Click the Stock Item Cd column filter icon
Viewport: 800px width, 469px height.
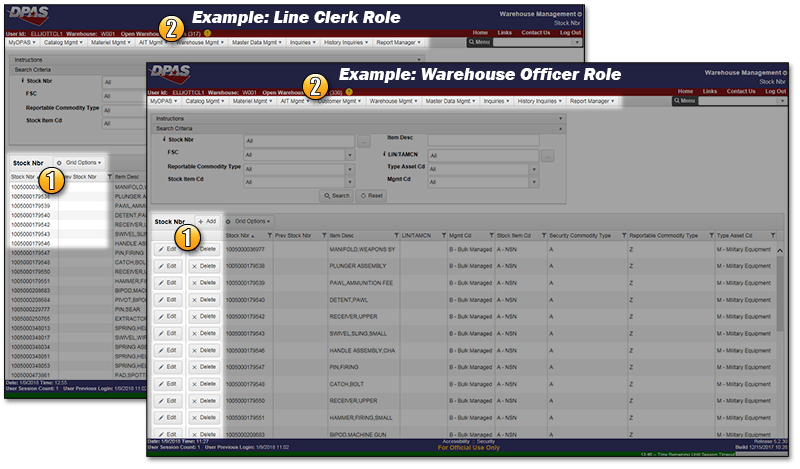[544, 236]
